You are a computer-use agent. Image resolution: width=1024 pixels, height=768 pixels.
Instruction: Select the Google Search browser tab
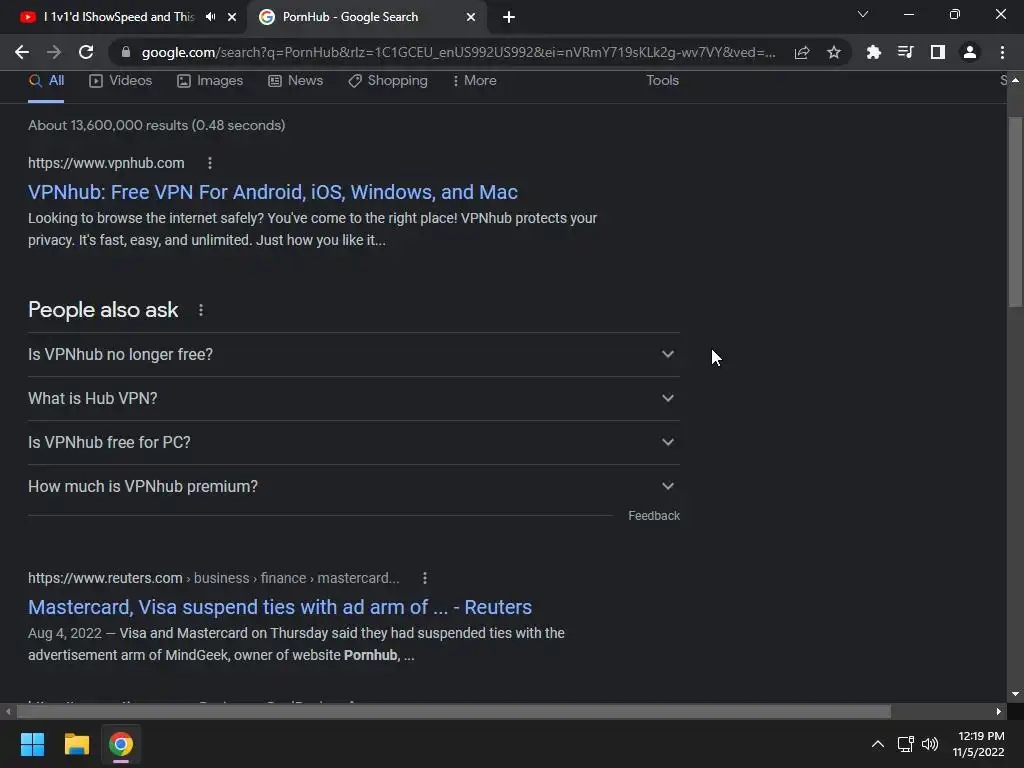click(366, 17)
